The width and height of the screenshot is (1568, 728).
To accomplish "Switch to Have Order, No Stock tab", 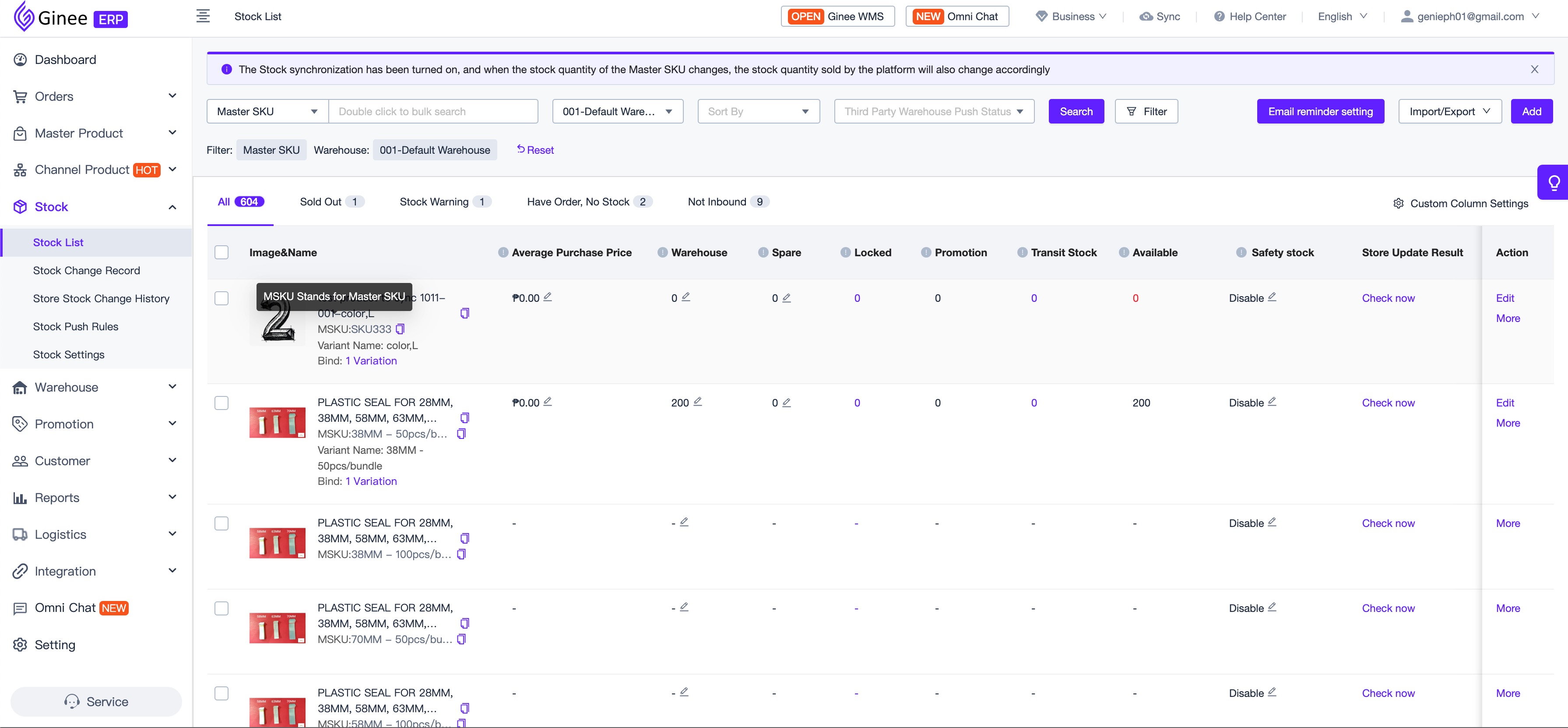I will (x=589, y=201).
